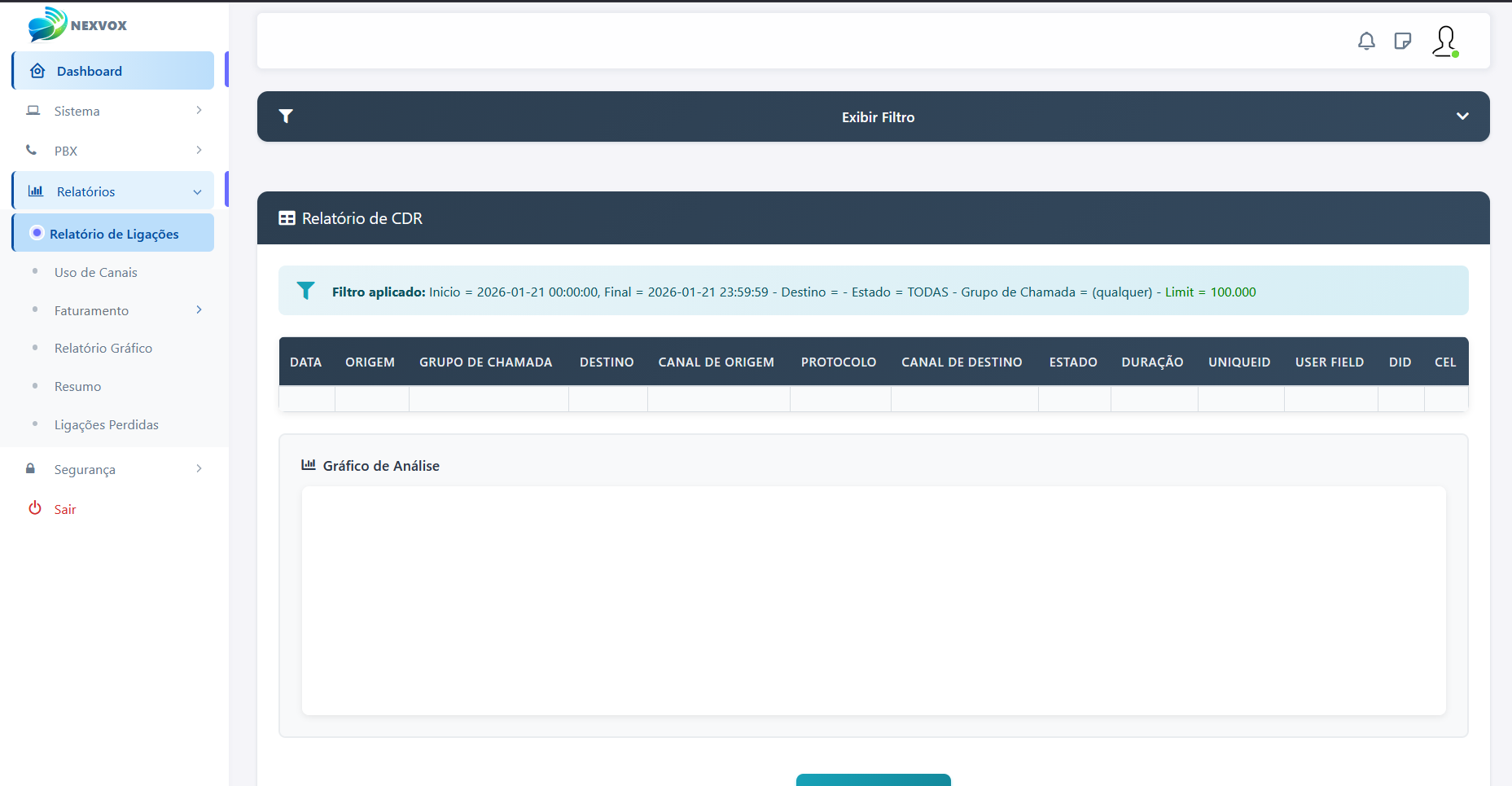Open the Sistema menu item
The image size is (1512, 786).
pos(113,111)
